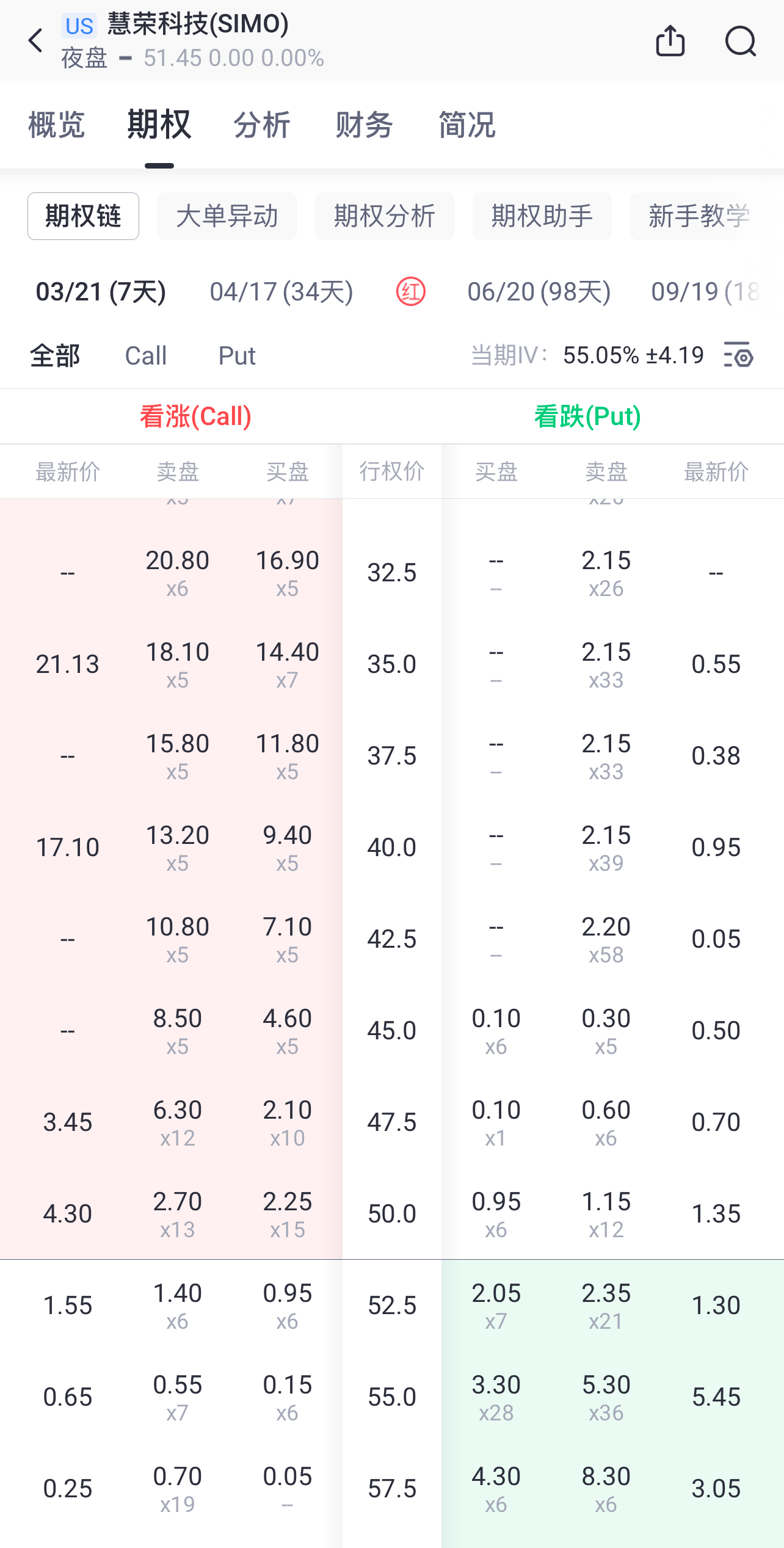
Task: Tap the back arrow icon
Action: tap(36, 41)
